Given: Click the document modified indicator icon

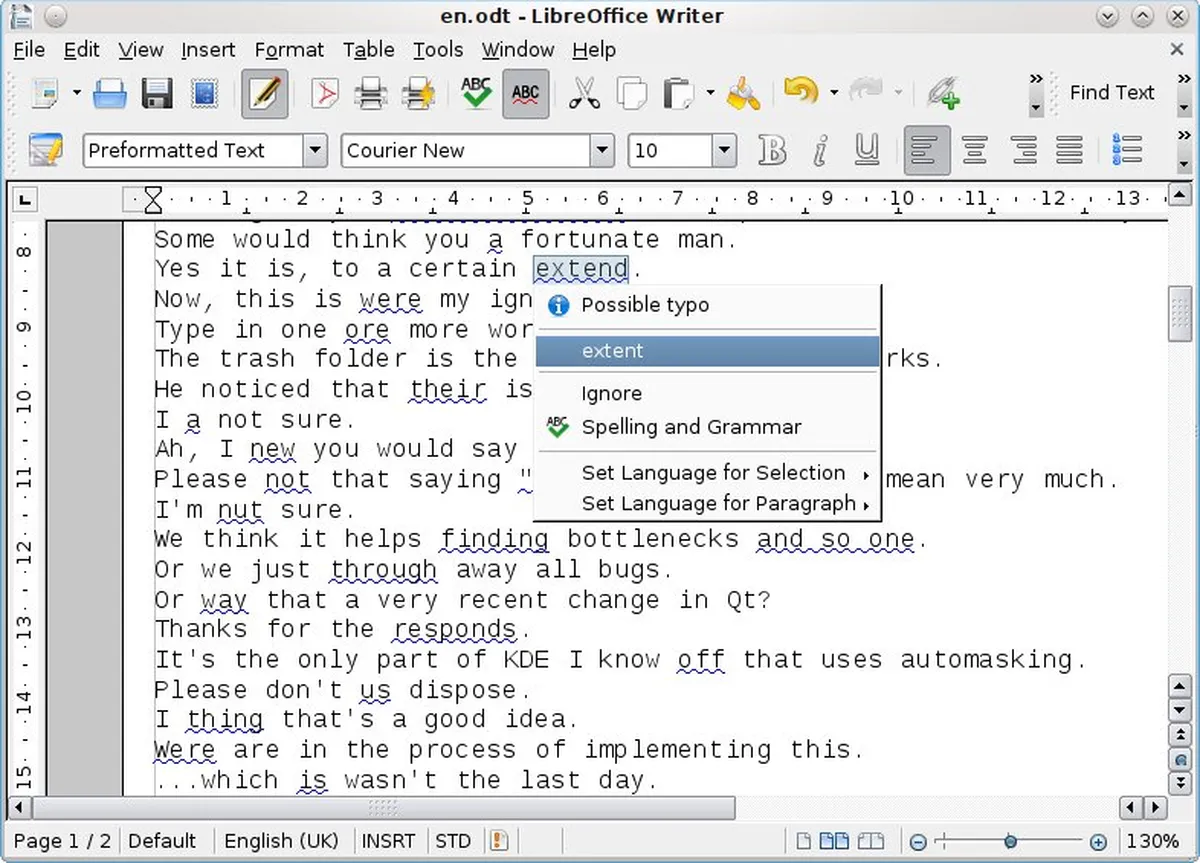Looking at the screenshot, I should coord(498,842).
